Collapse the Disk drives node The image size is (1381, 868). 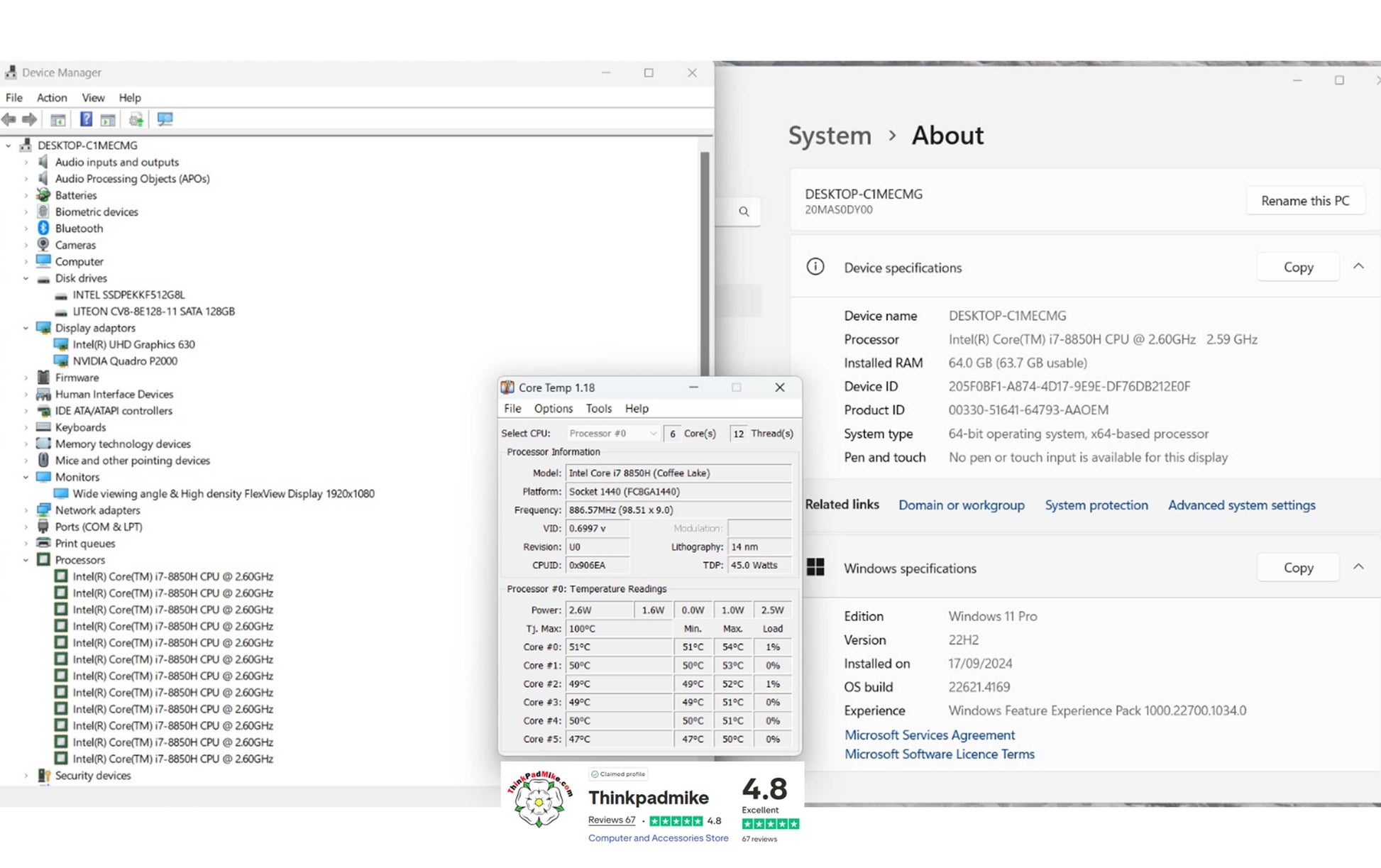point(26,278)
